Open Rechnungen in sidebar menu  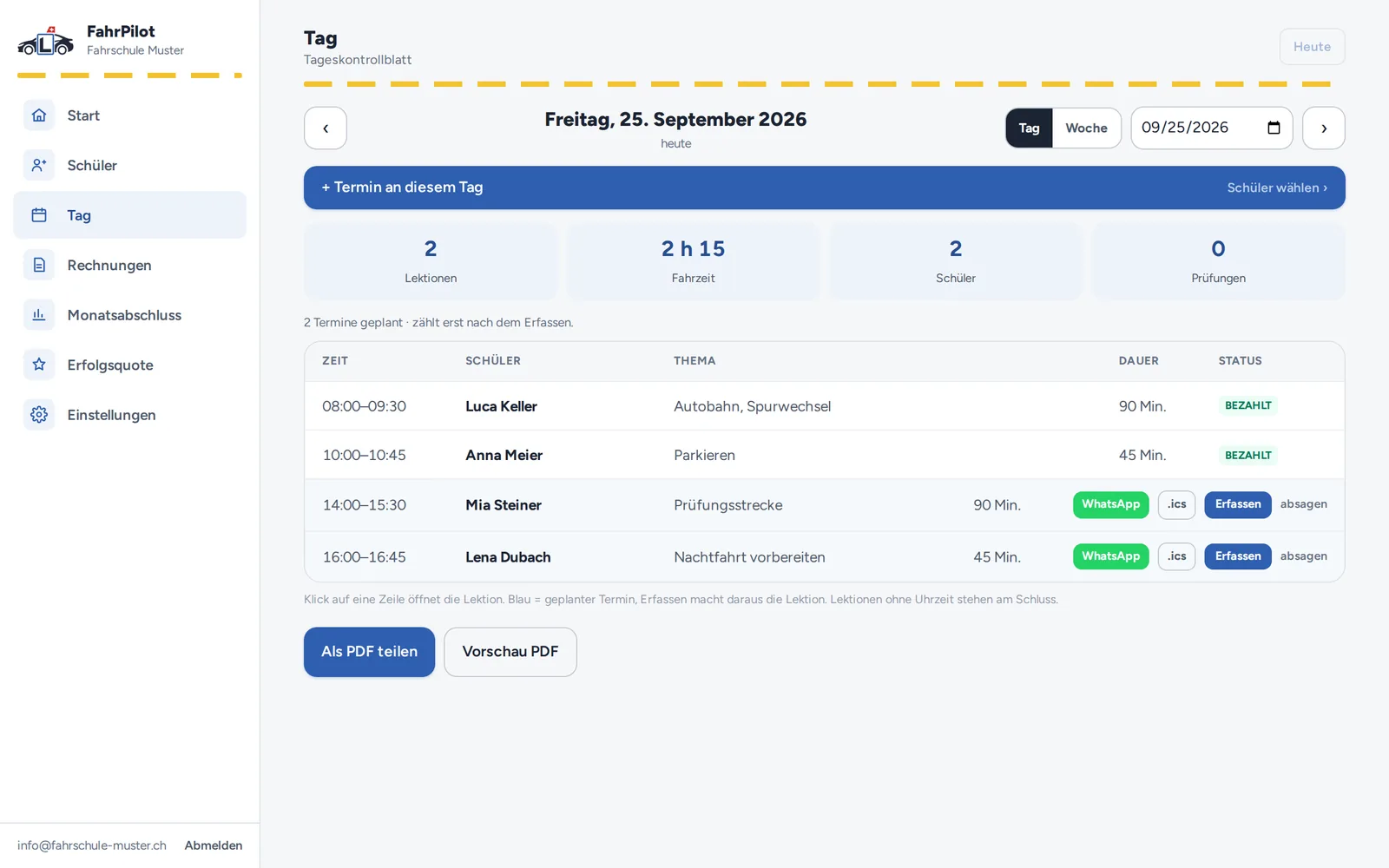point(130,265)
